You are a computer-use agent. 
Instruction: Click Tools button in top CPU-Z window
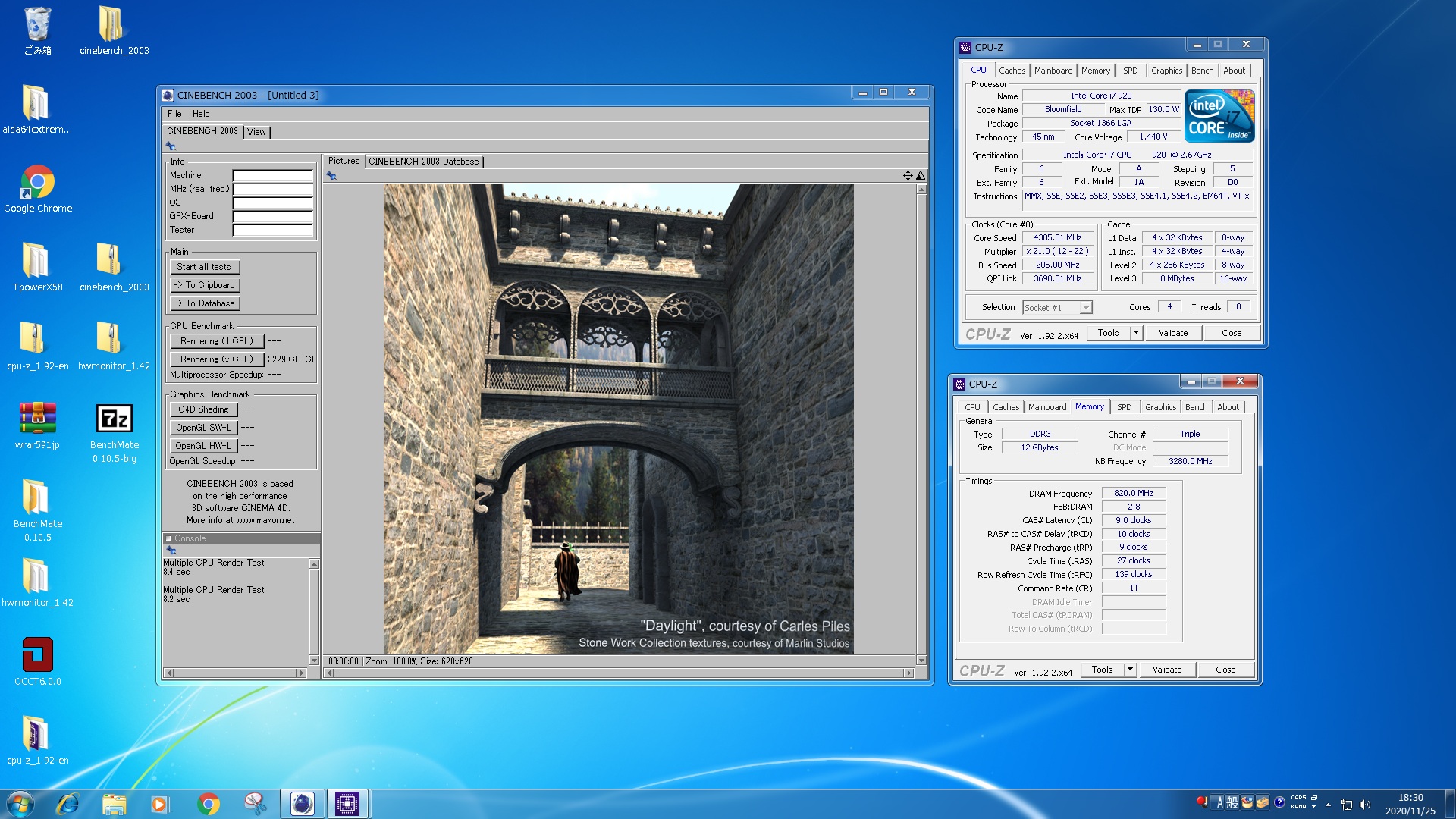coord(1108,333)
